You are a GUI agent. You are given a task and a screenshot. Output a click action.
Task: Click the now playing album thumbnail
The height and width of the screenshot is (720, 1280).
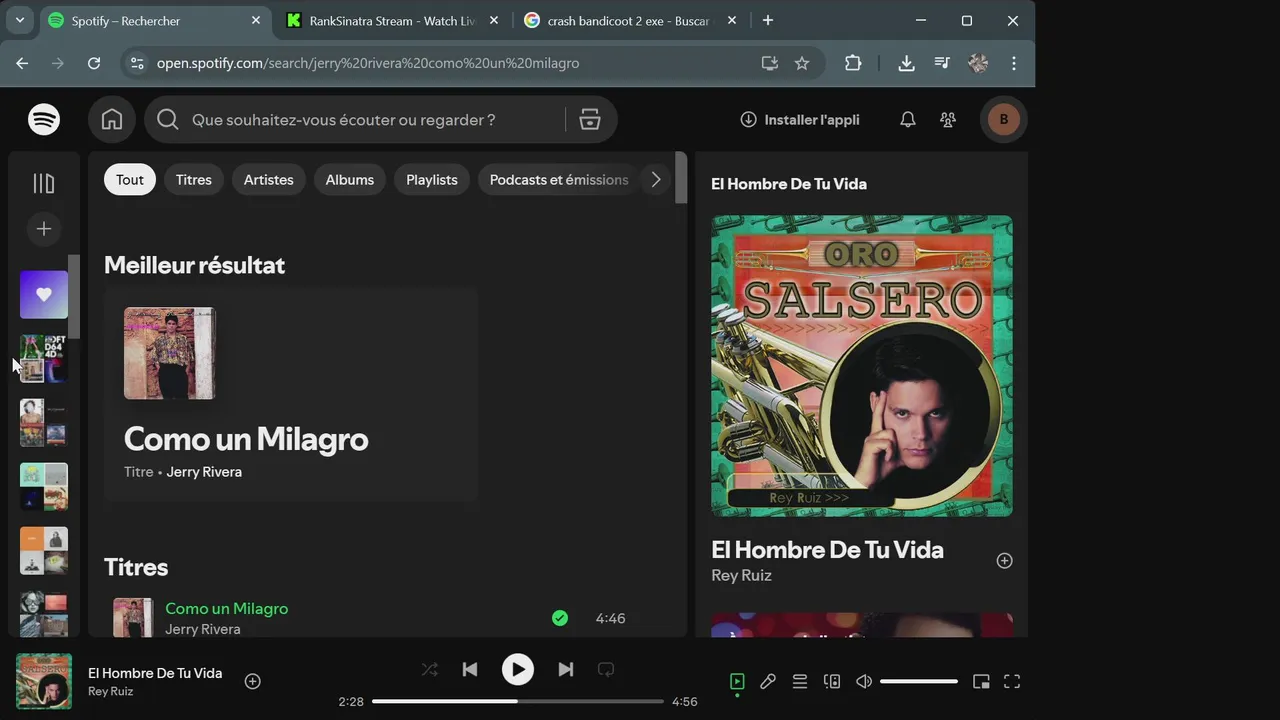pyautogui.click(x=44, y=682)
